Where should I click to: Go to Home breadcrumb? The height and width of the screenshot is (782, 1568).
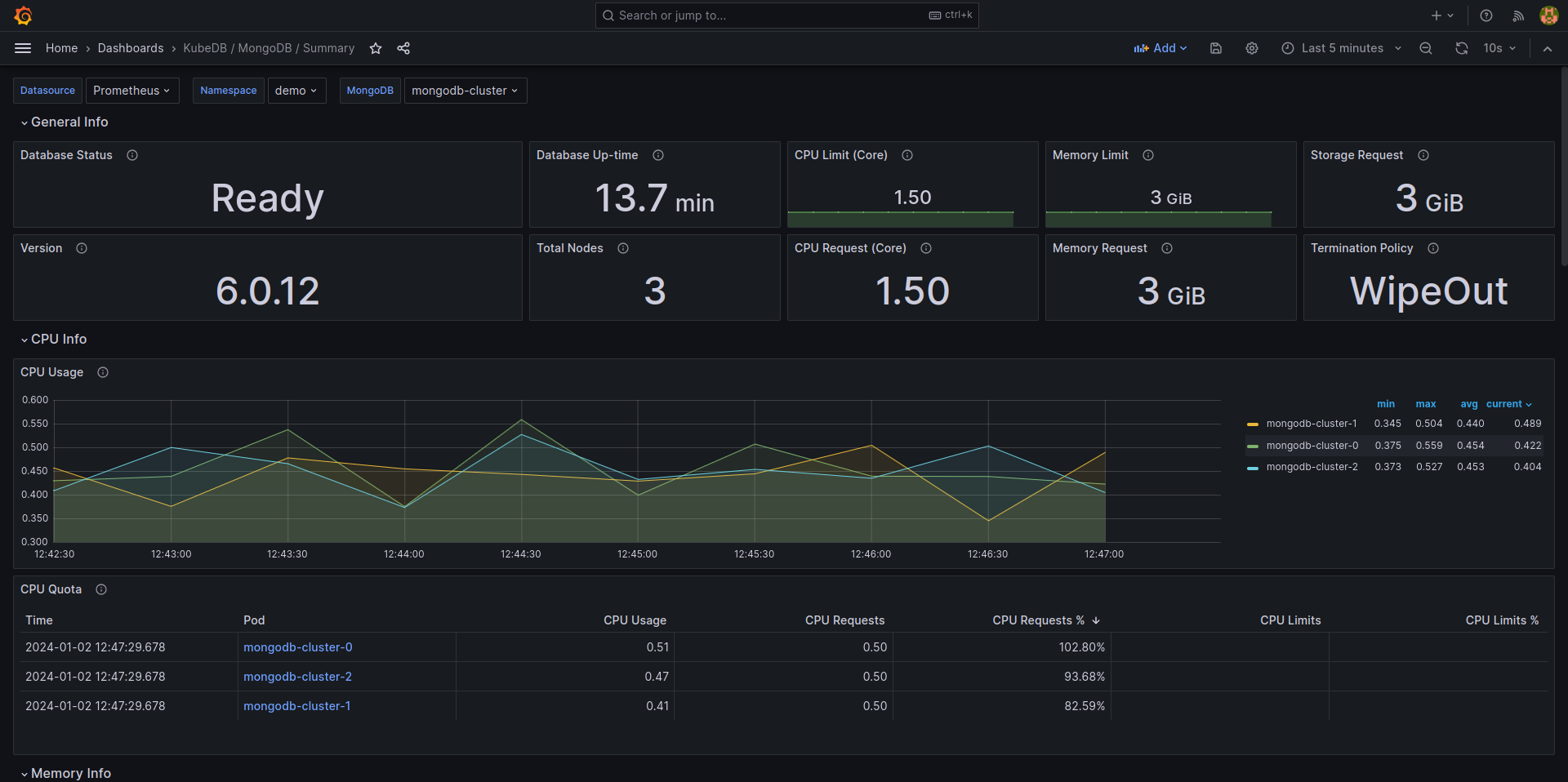coord(61,48)
